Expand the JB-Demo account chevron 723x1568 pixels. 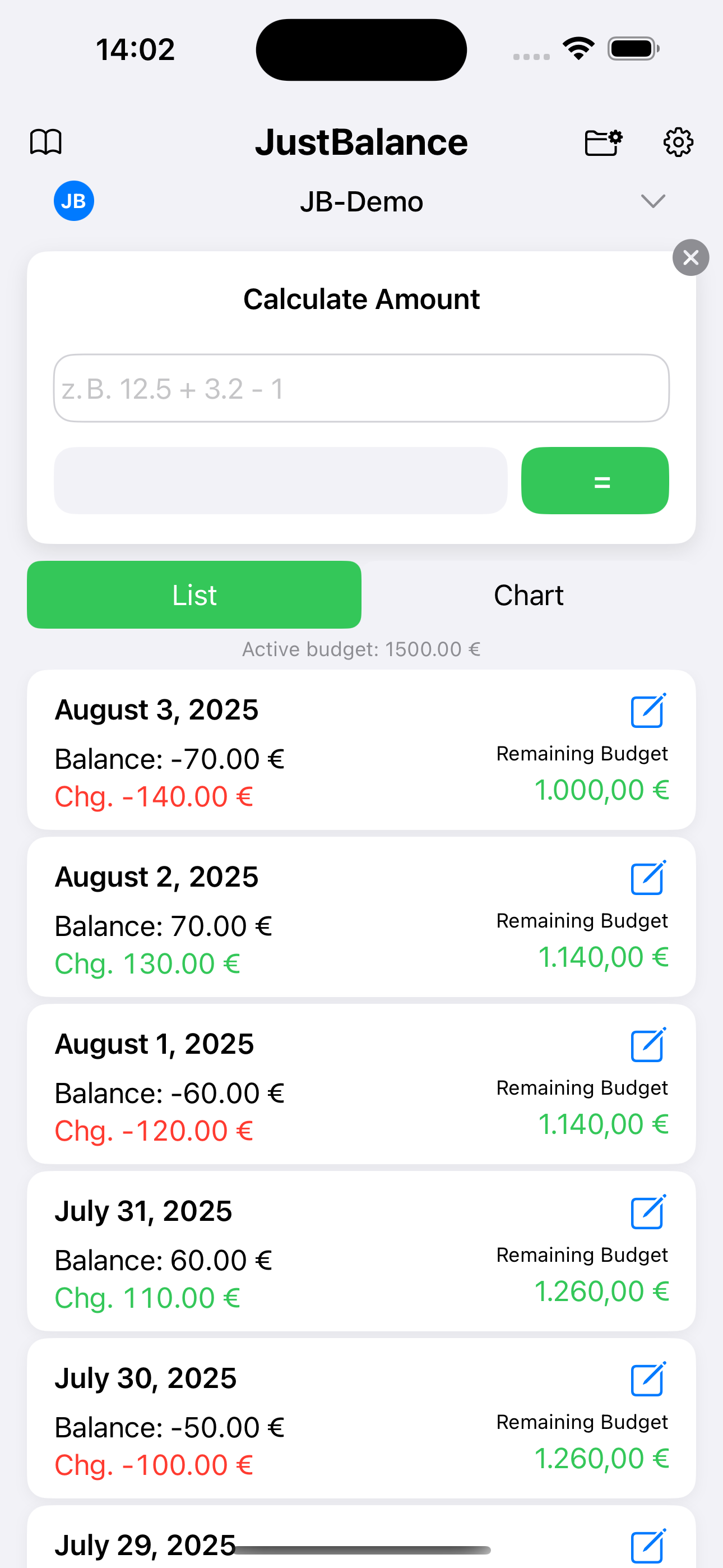pyautogui.click(x=653, y=201)
